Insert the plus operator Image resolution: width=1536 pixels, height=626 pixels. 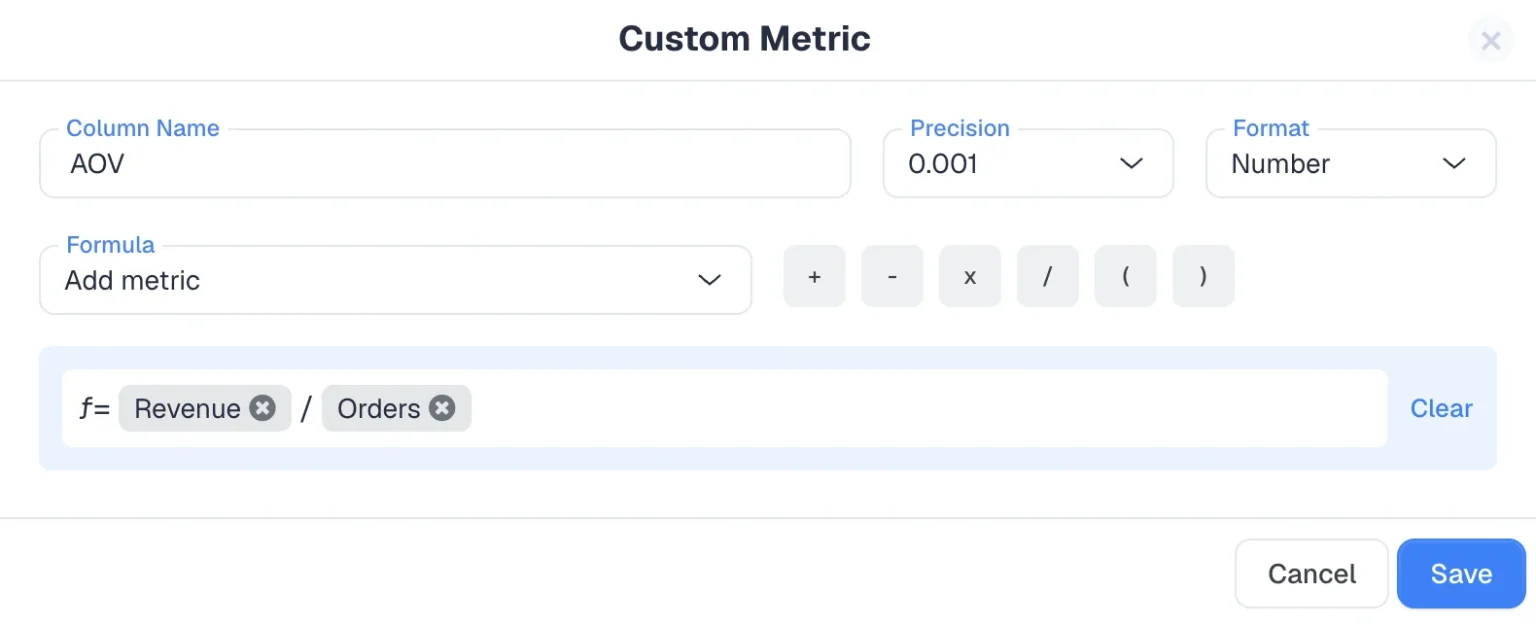coord(814,276)
